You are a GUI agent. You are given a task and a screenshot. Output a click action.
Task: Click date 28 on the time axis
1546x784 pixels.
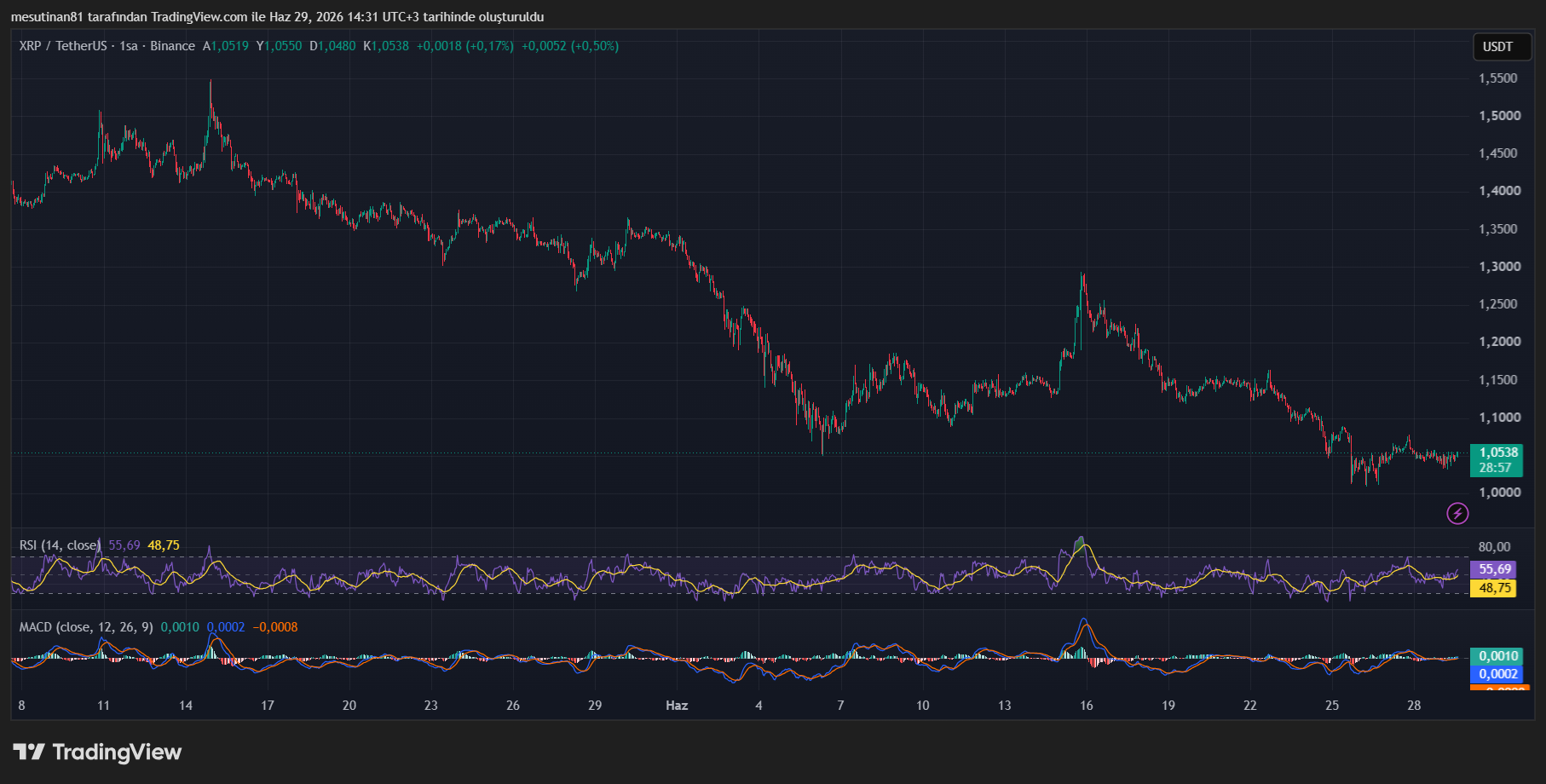pos(1414,706)
